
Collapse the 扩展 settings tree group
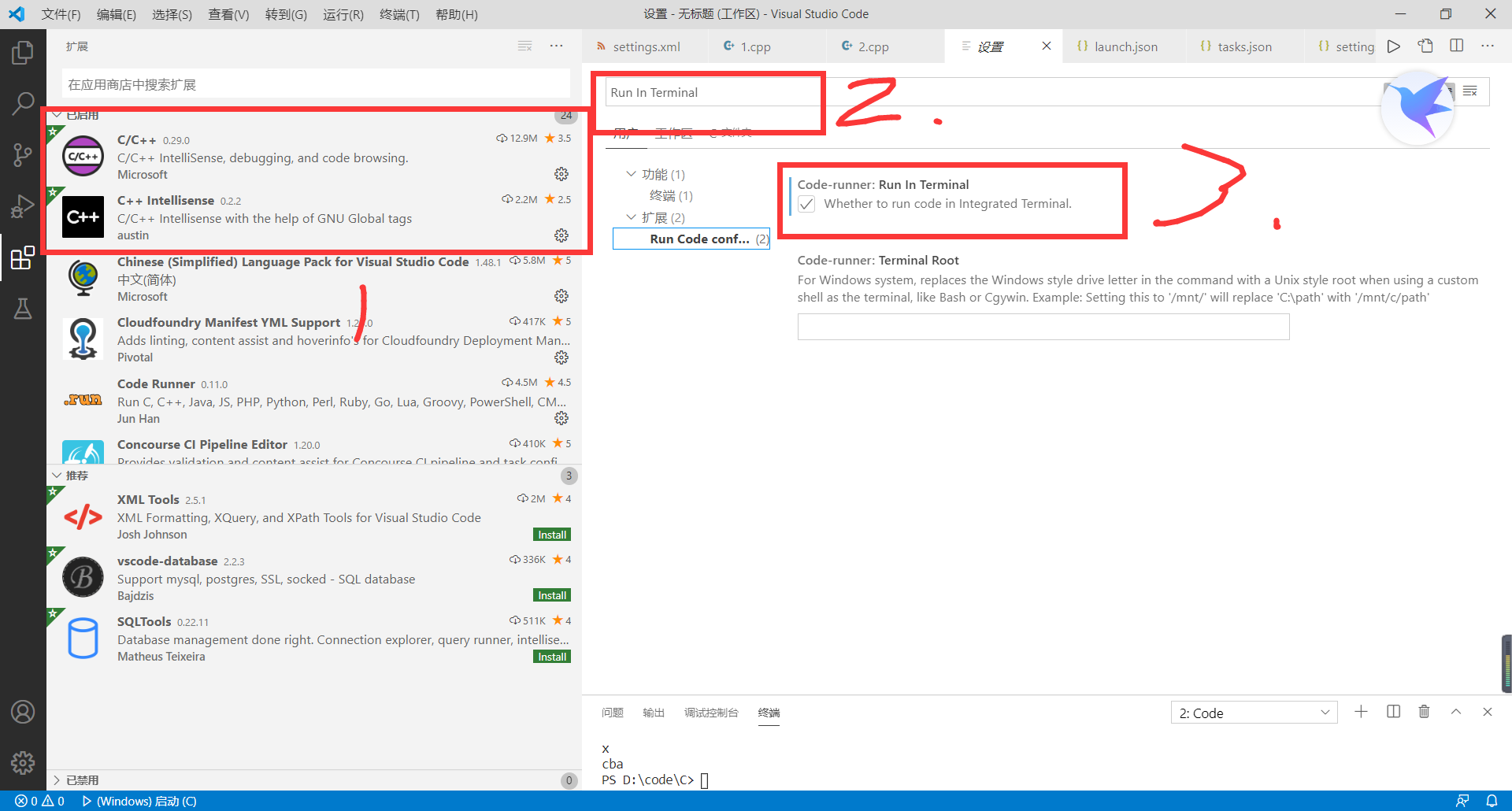631,217
